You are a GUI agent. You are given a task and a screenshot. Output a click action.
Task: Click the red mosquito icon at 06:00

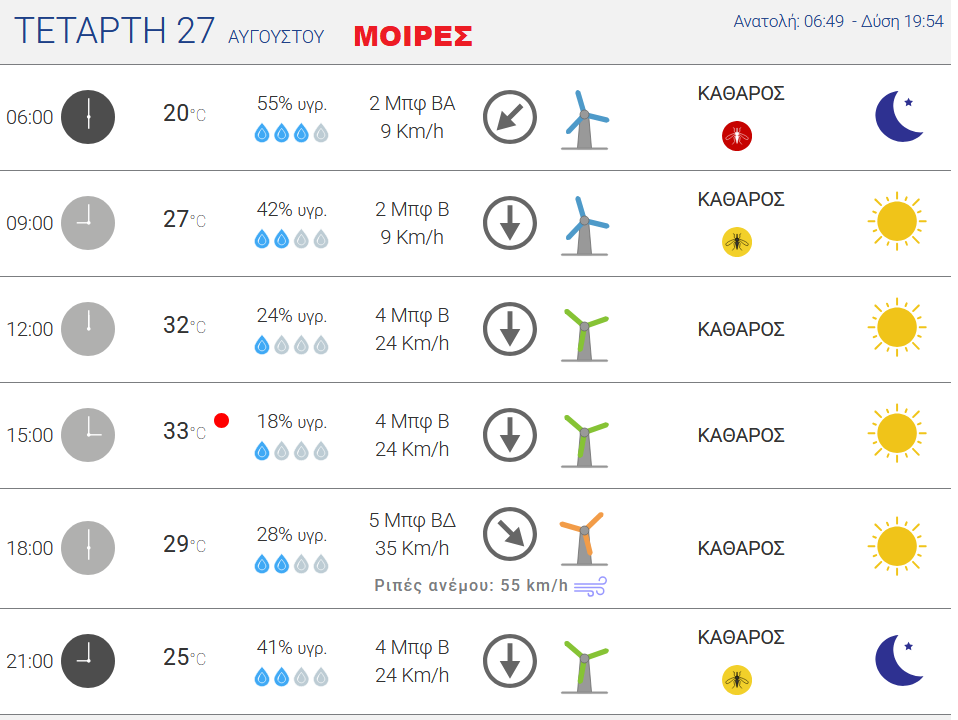pos(737,136)
